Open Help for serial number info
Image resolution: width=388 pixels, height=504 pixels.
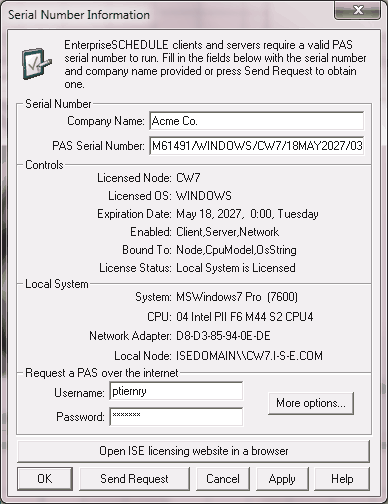[342, 479]
